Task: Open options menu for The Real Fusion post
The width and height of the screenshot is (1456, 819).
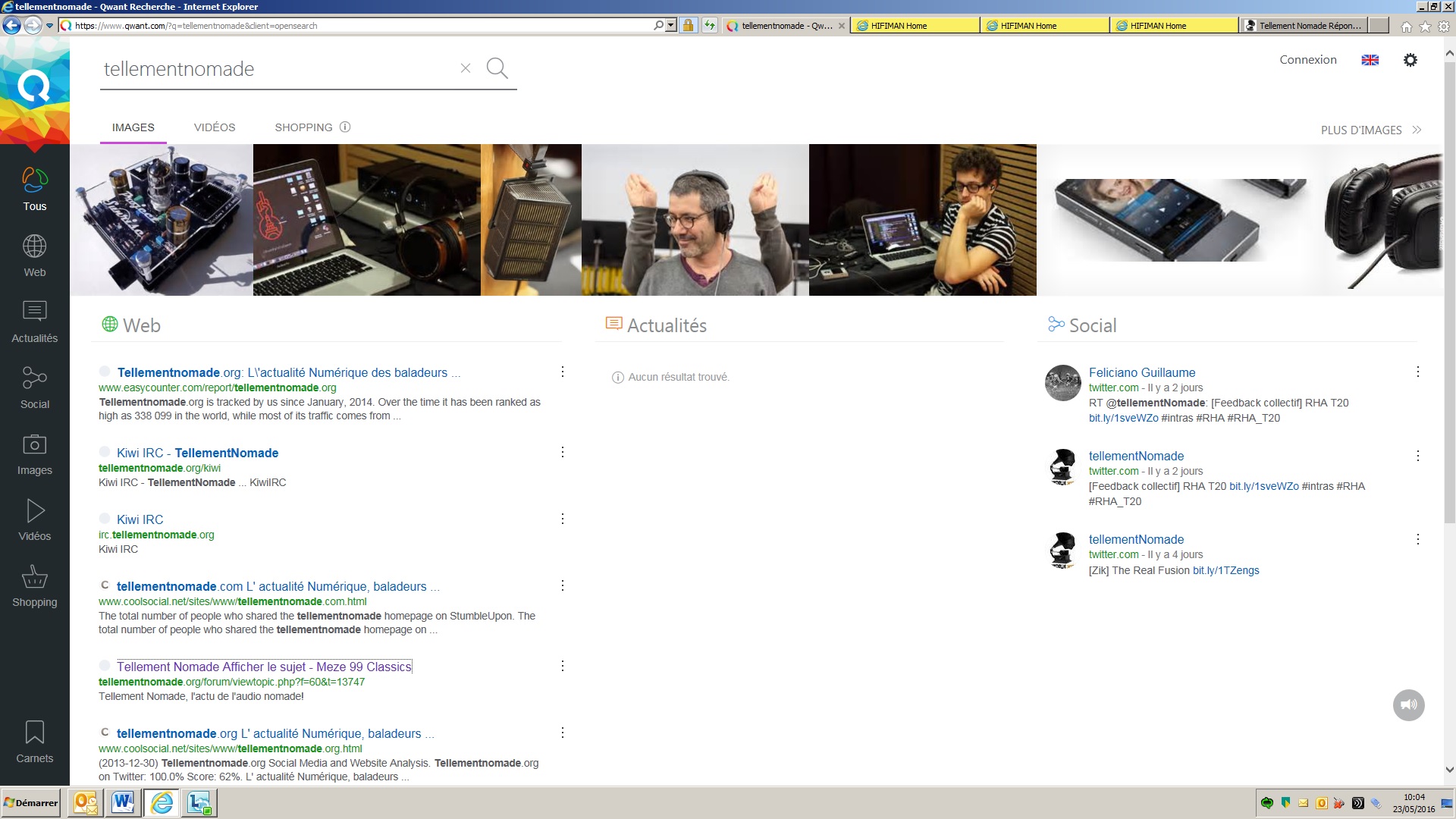Action: tap(1418, 539)
